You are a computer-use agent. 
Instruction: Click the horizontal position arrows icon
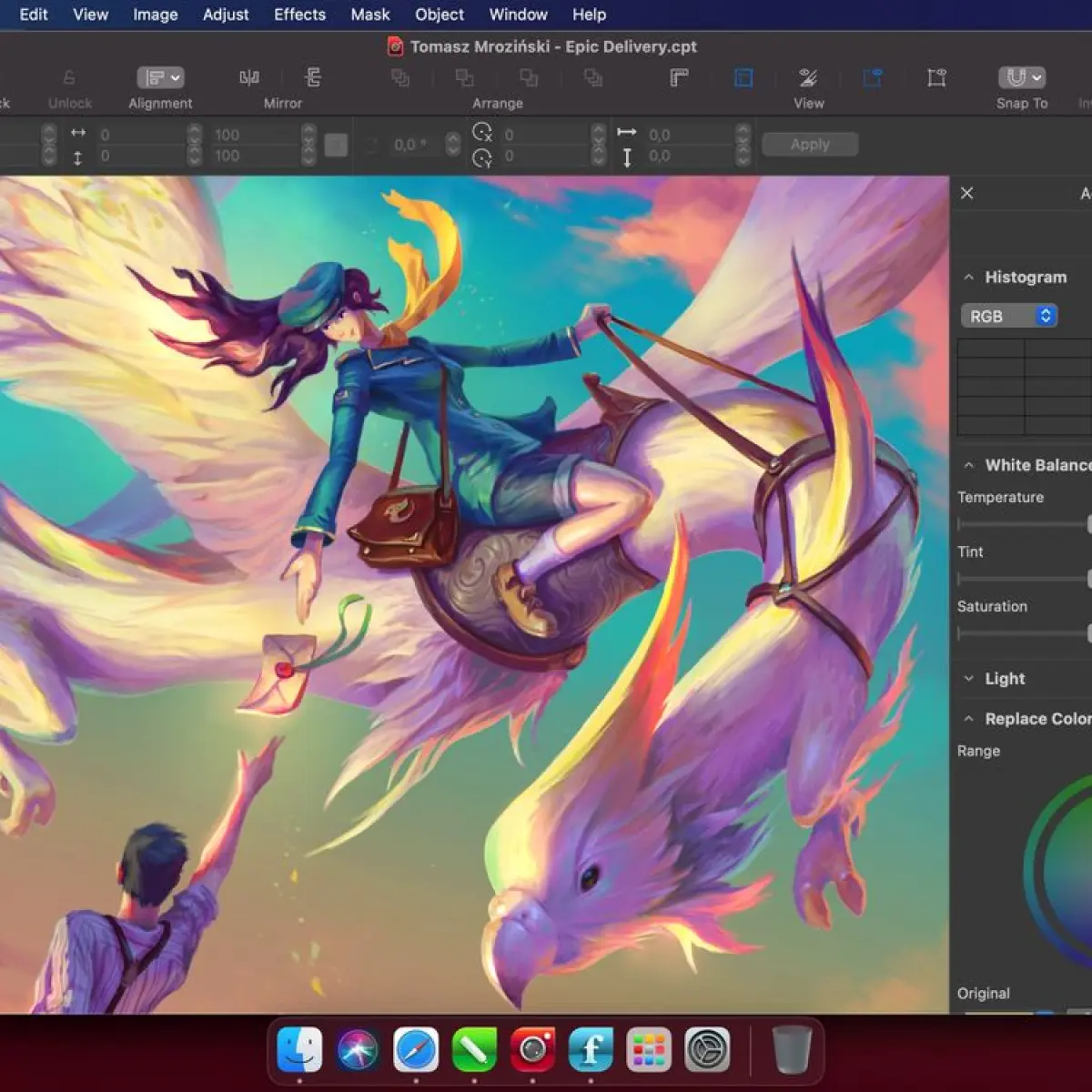click(x=78, y=133)
